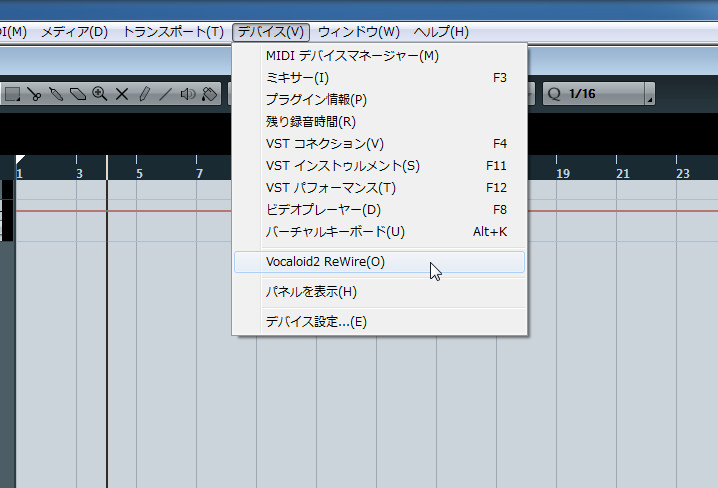Open プラグイン情報(P) menu entry
This screenshot has height=488, width=718.
click(x=380, y=100)
